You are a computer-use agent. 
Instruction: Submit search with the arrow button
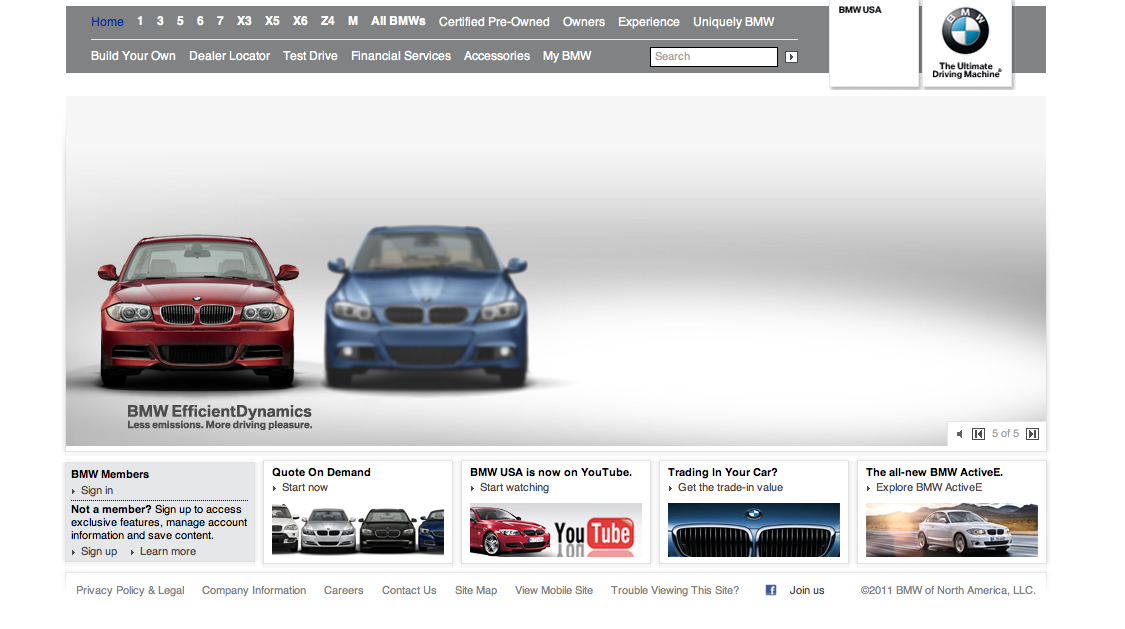click(791, 57)
